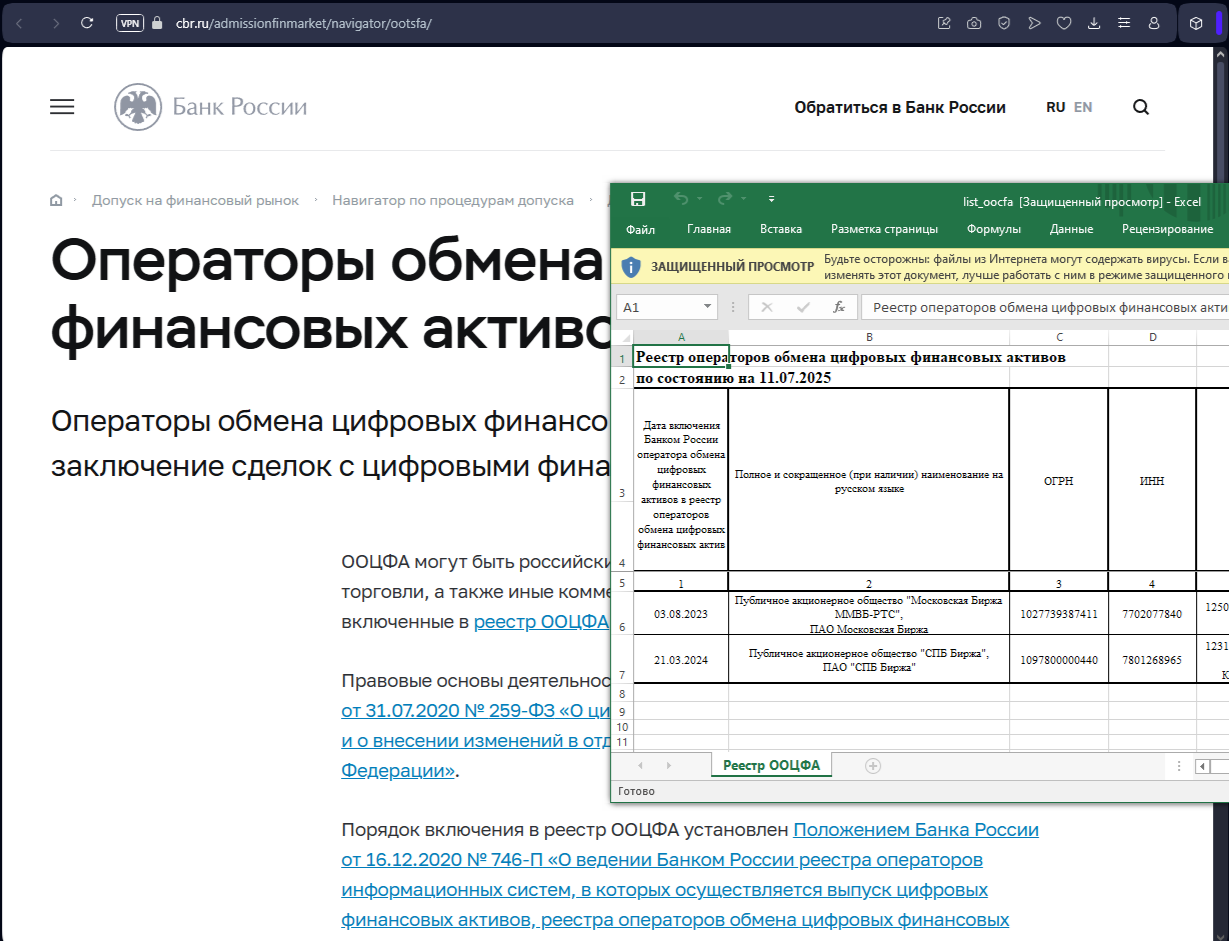Click the cbr.ru address bar URL
The width and height of the screenshot is (1229, 941).
click(303, 23)
